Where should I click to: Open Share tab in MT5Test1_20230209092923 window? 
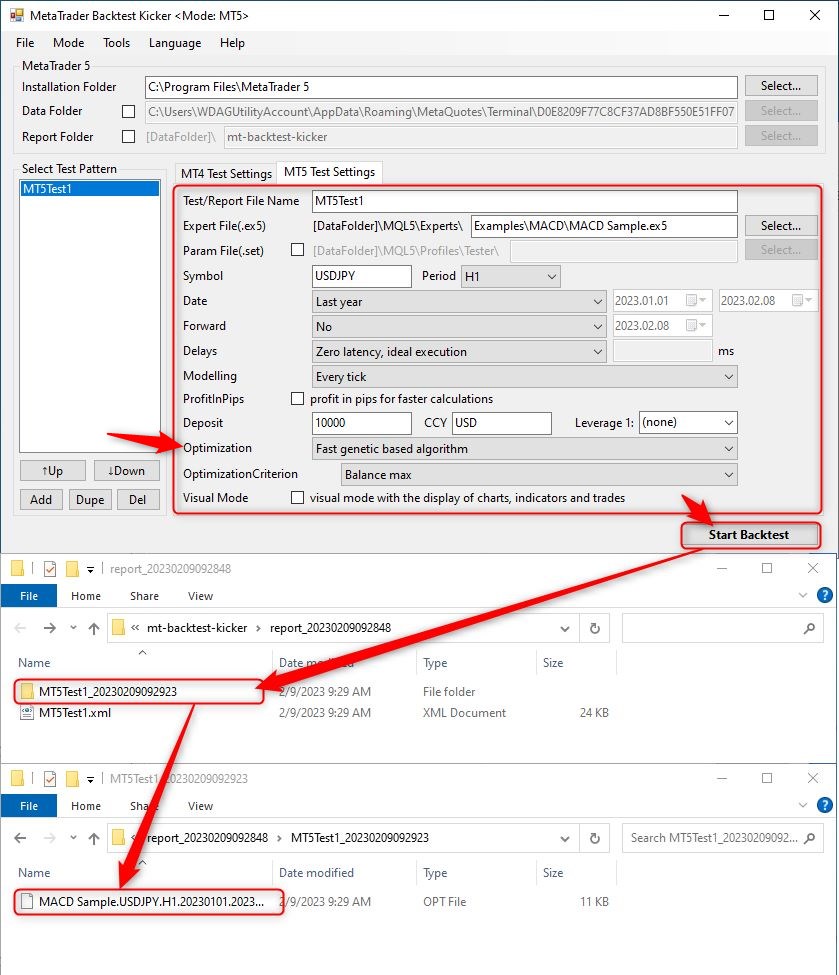click(x=144, y=806)
